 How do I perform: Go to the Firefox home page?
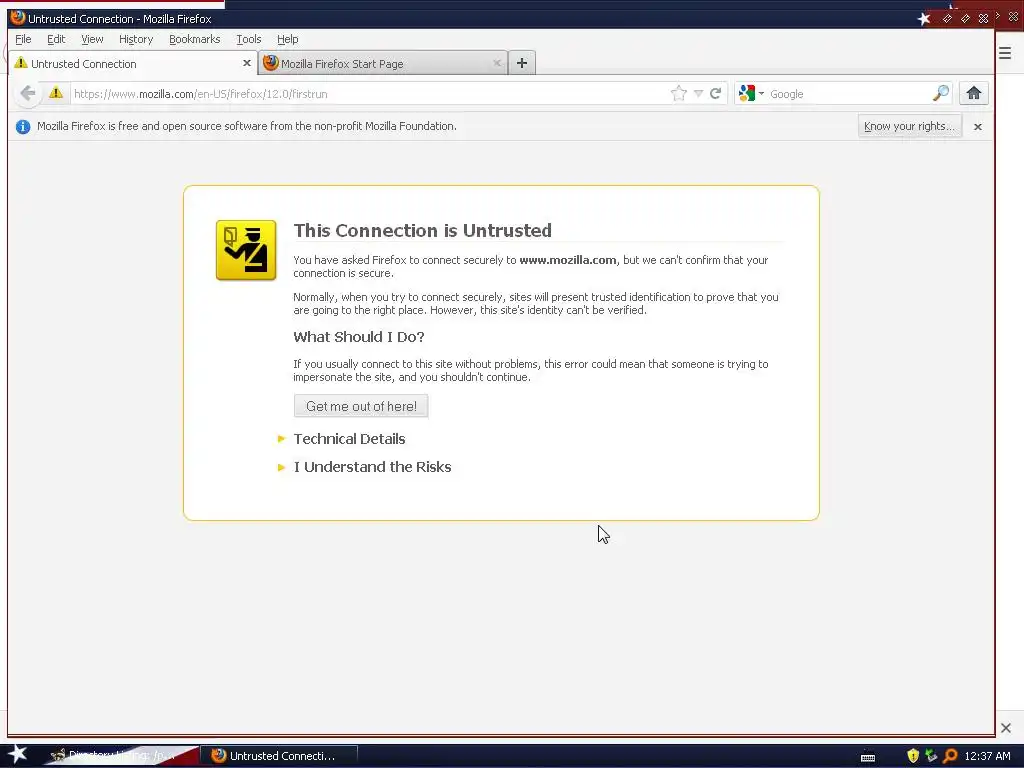click(974, 93)
